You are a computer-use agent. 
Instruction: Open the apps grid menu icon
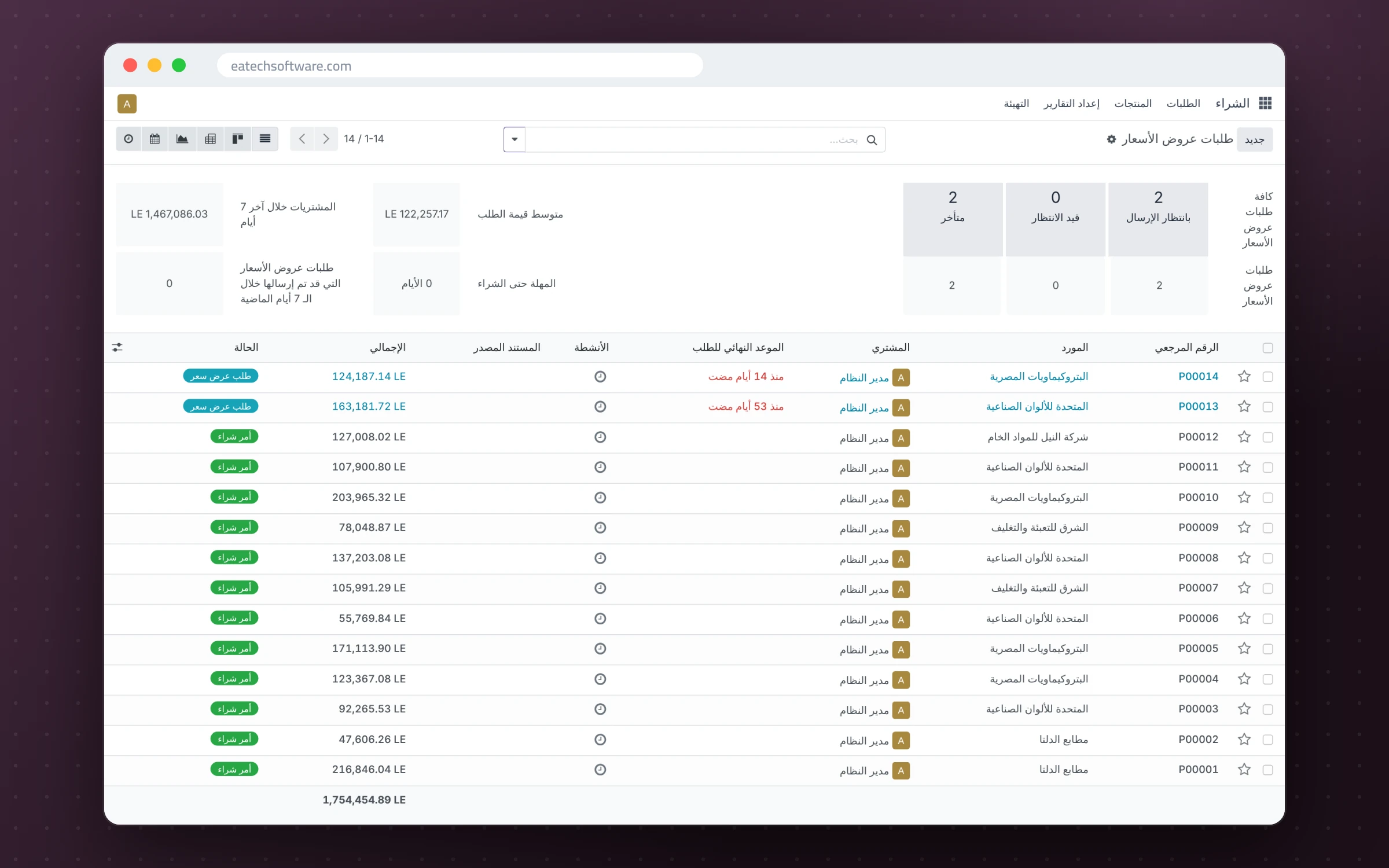1265,104
